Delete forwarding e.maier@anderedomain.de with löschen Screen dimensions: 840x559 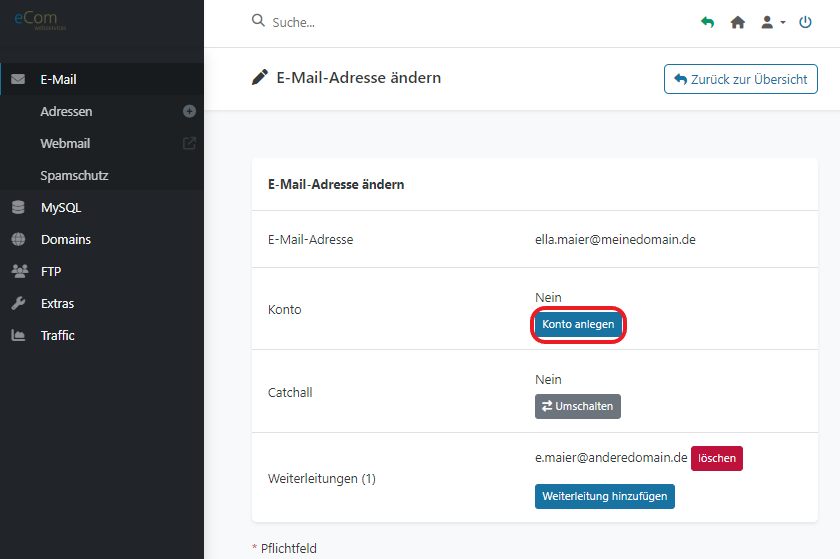717,458
